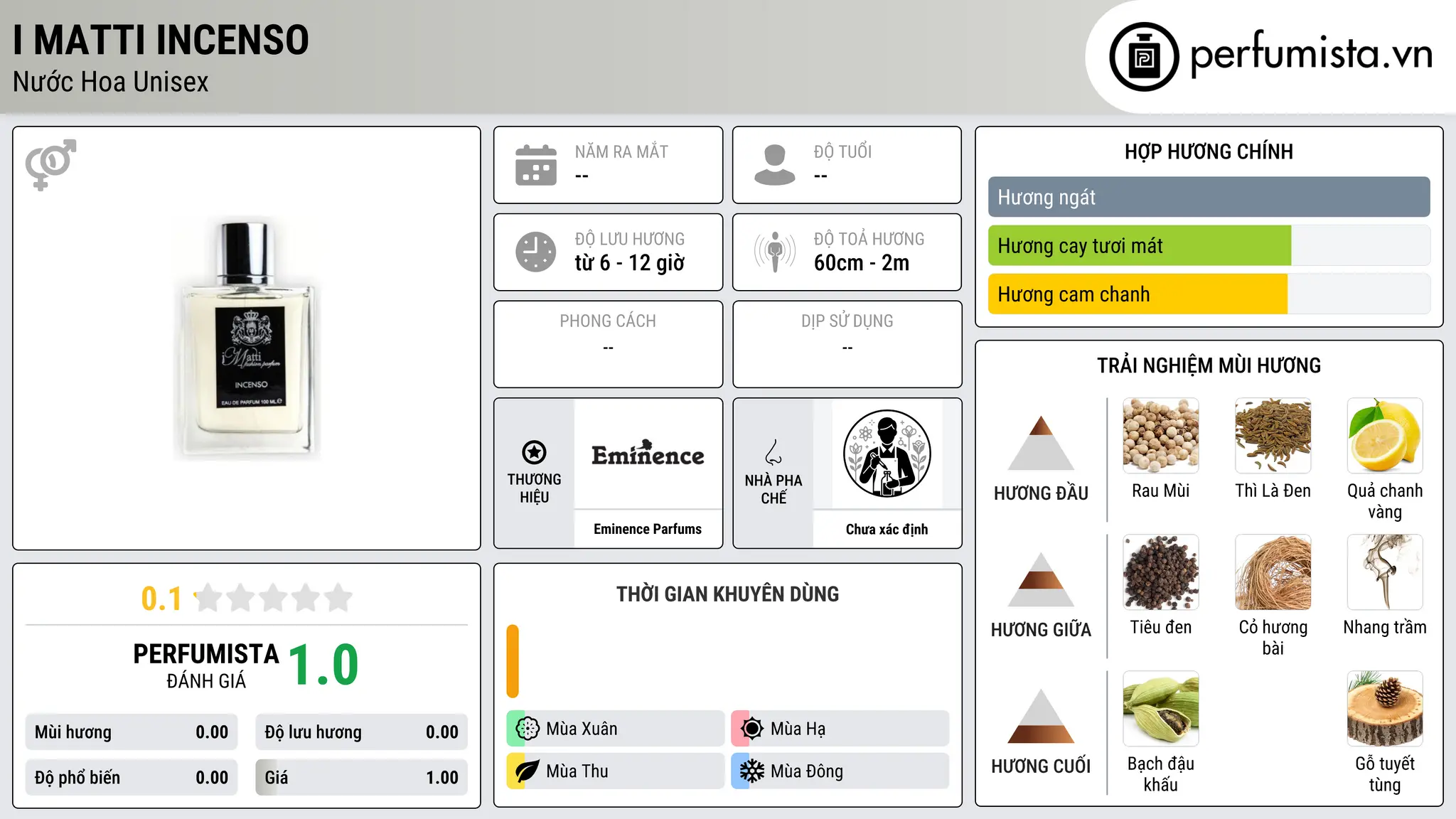Open the Eminence Parfums brand link
This screenshot has height=819, width=1456.
point(648,529)
